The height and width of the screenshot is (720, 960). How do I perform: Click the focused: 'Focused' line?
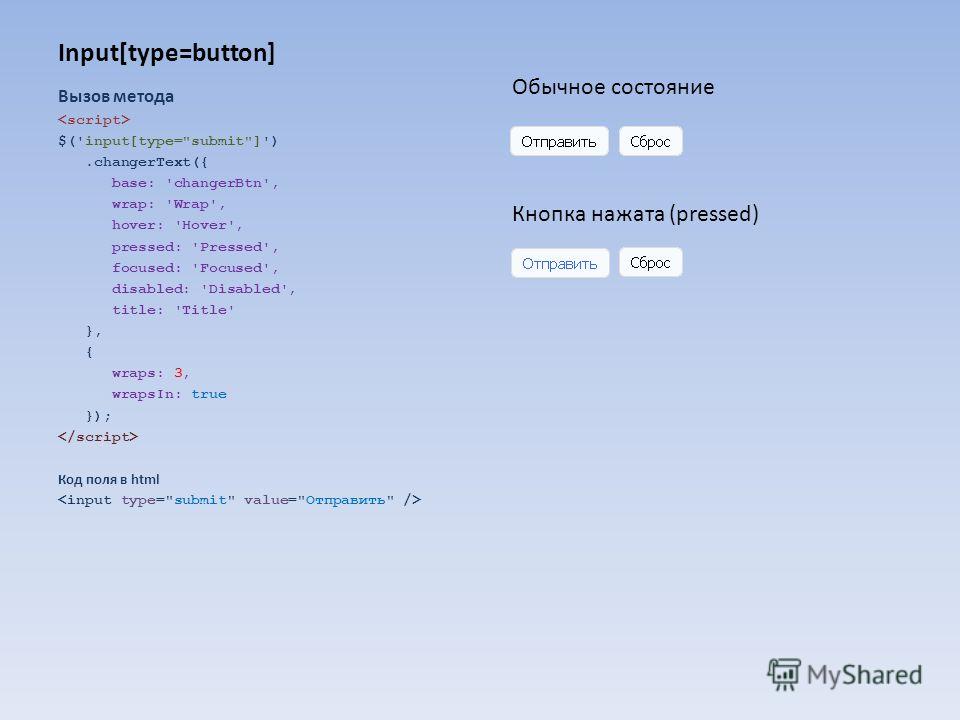(195, 268)
